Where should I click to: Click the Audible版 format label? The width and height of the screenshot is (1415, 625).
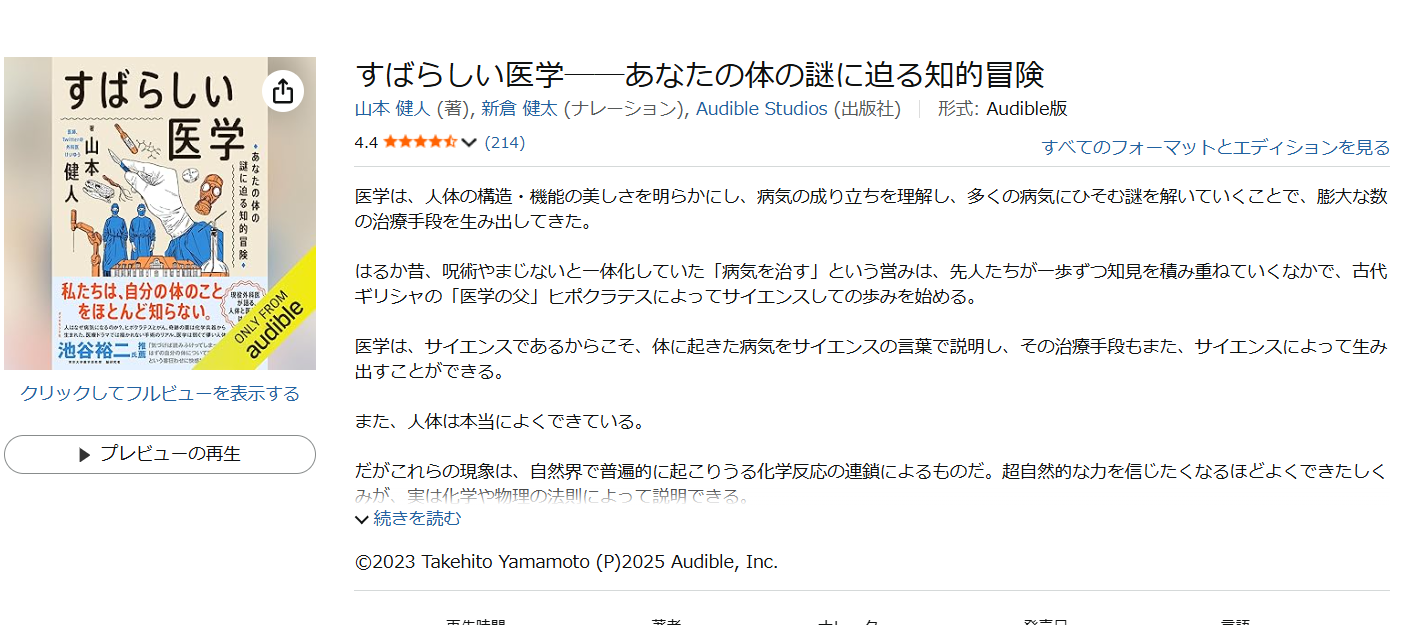click(x=1027, y=109)
